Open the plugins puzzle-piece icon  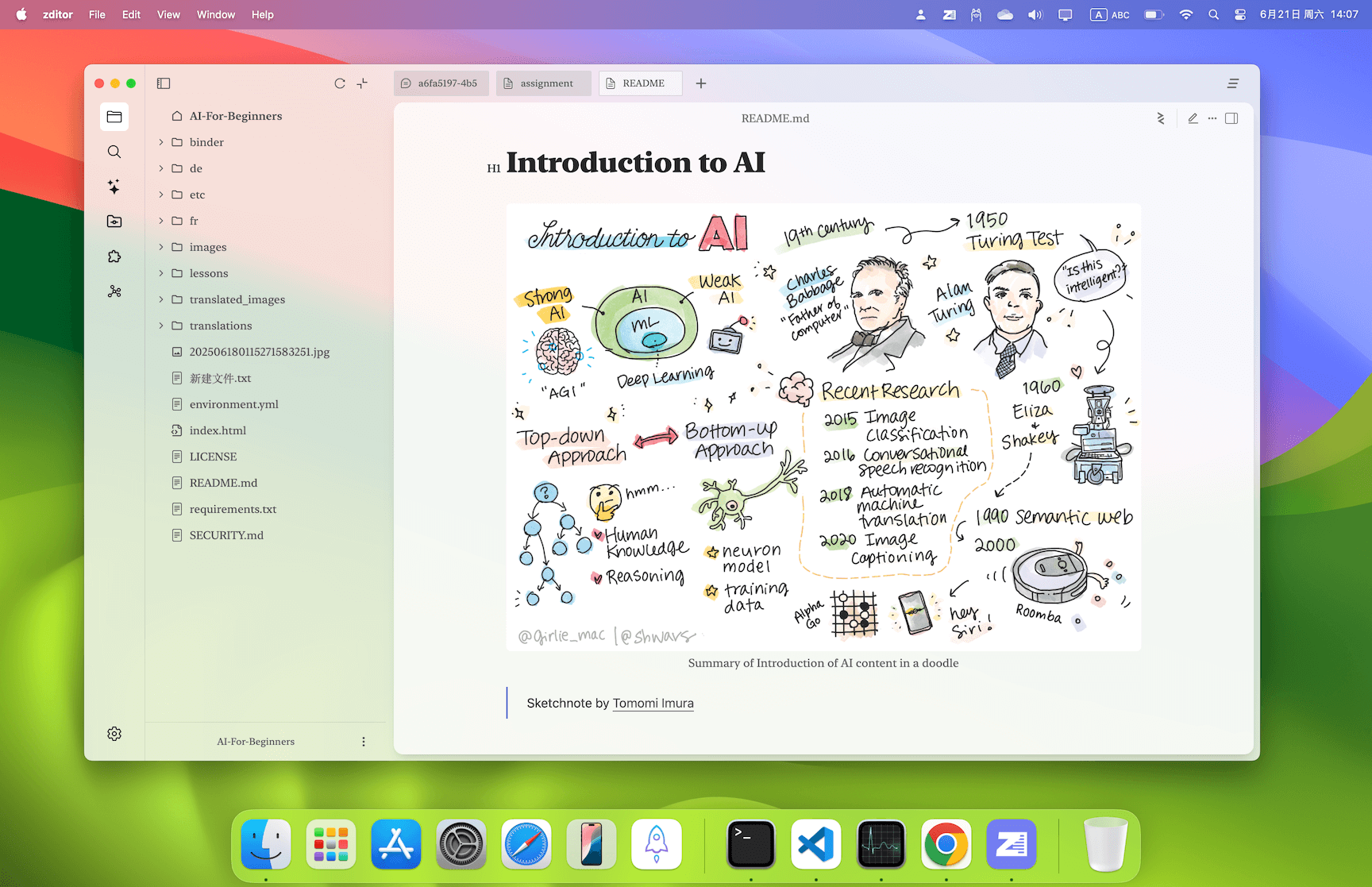(x=114, y=256)
